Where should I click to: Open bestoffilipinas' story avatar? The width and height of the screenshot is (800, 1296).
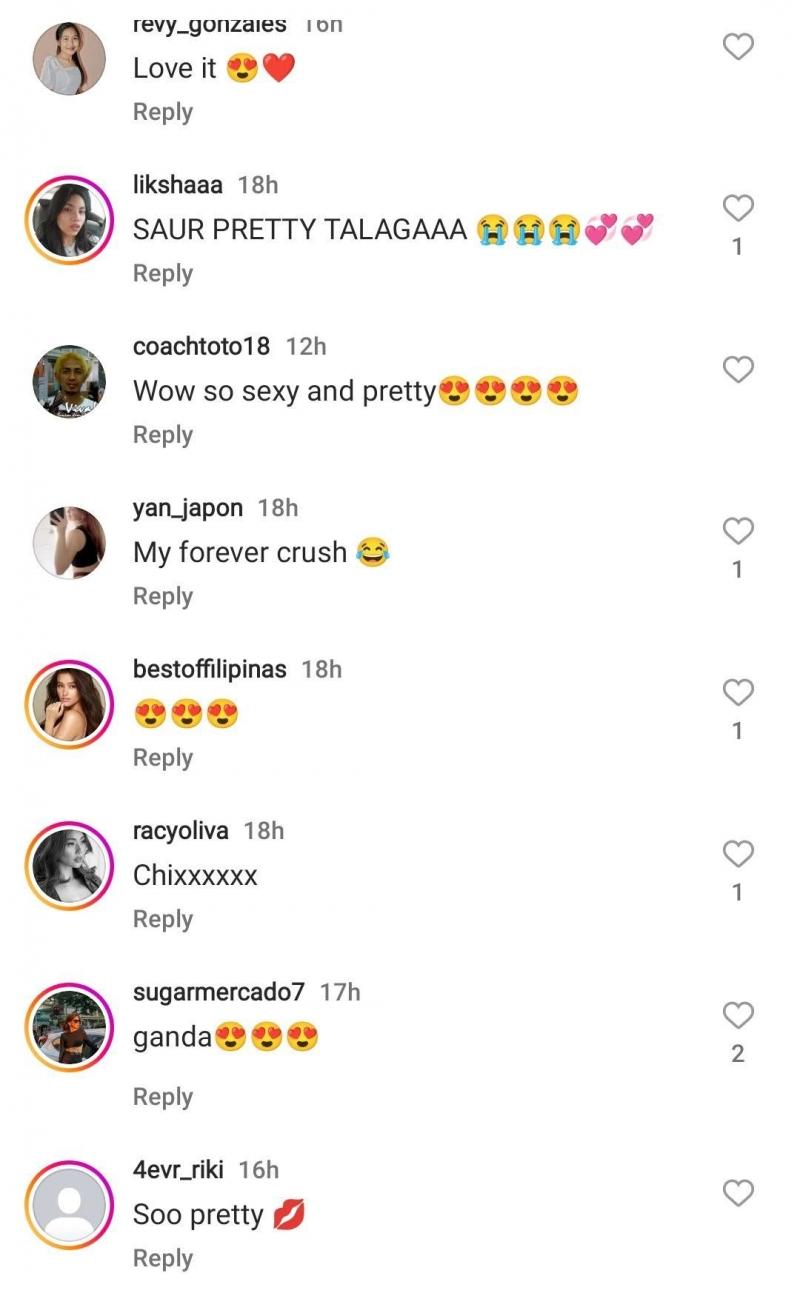coord(69,704)
